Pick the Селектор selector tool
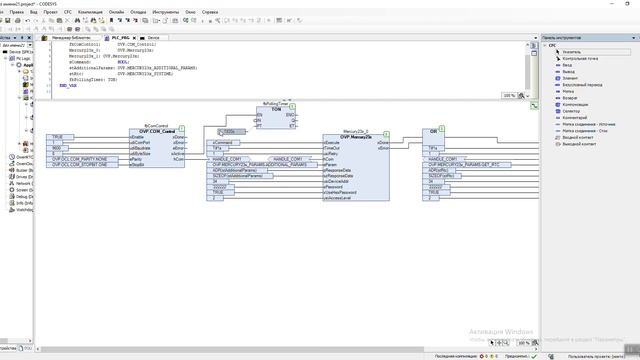Screen dimensions: 640x360 pyautogui.click(x=571, y=111)
